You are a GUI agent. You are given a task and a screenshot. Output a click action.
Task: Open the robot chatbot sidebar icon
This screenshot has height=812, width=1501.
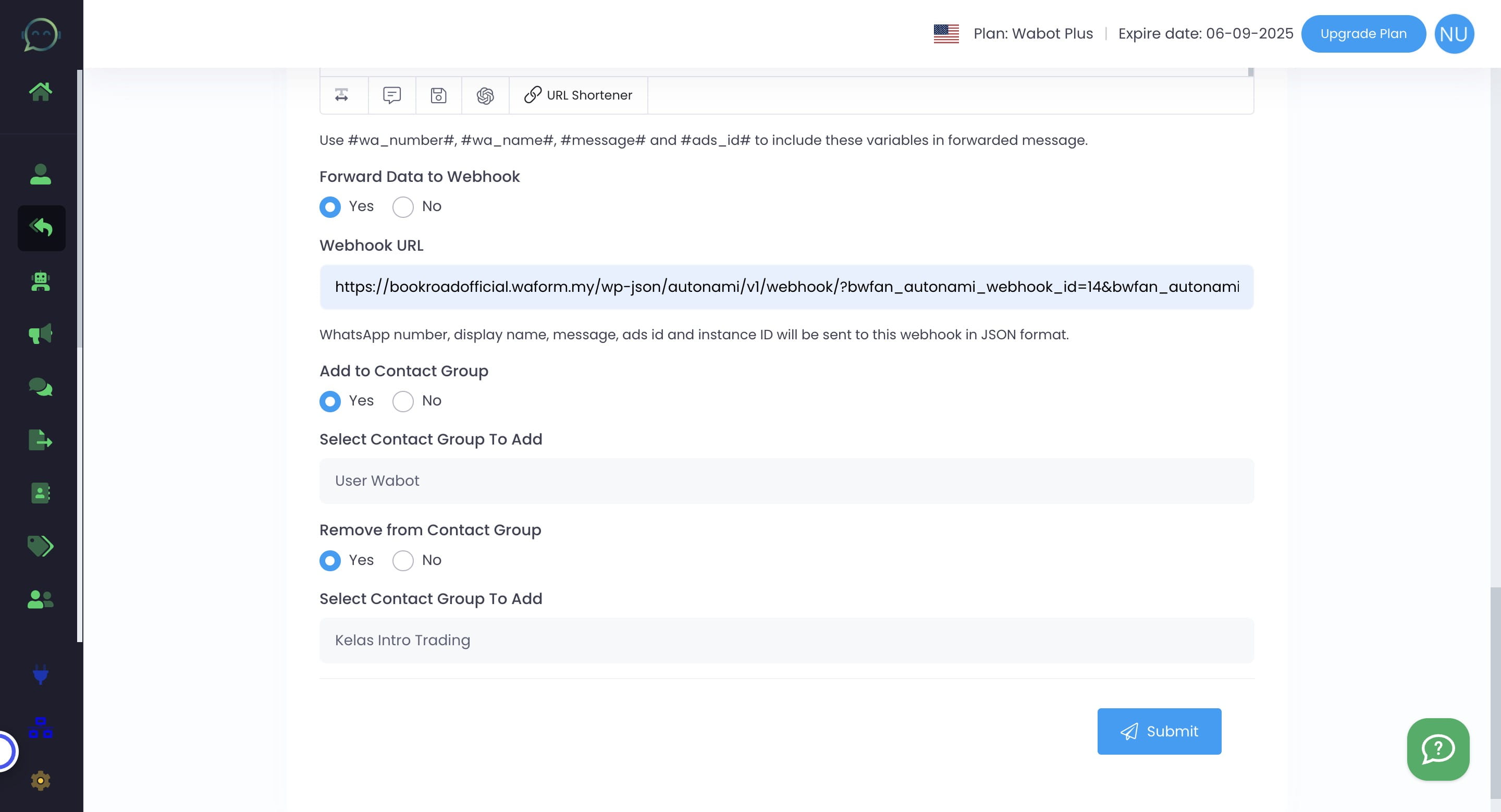[40, 281]
